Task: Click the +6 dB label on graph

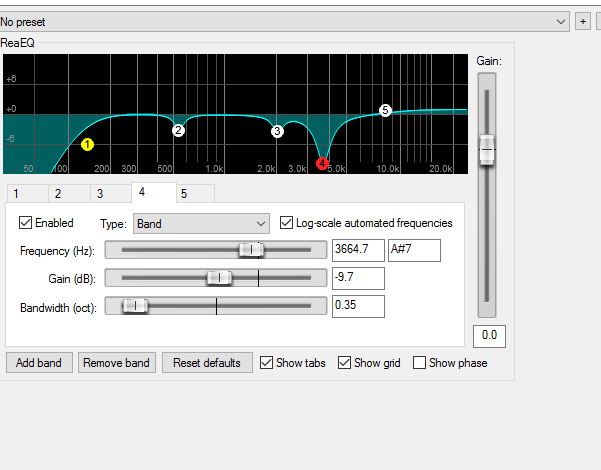Action: [x=11, y=79]
